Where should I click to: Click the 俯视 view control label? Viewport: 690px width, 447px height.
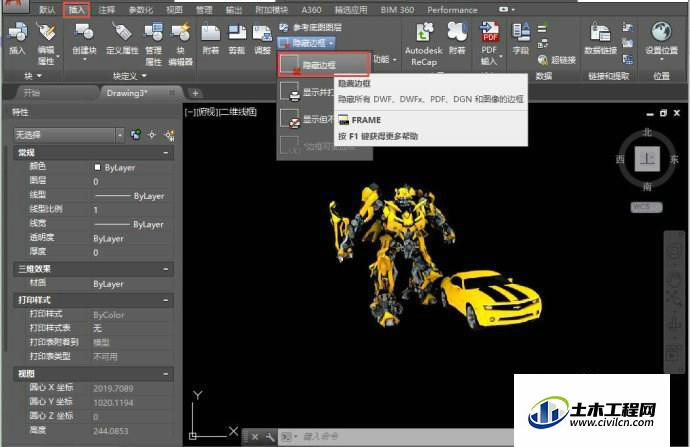tap(207, 112)
